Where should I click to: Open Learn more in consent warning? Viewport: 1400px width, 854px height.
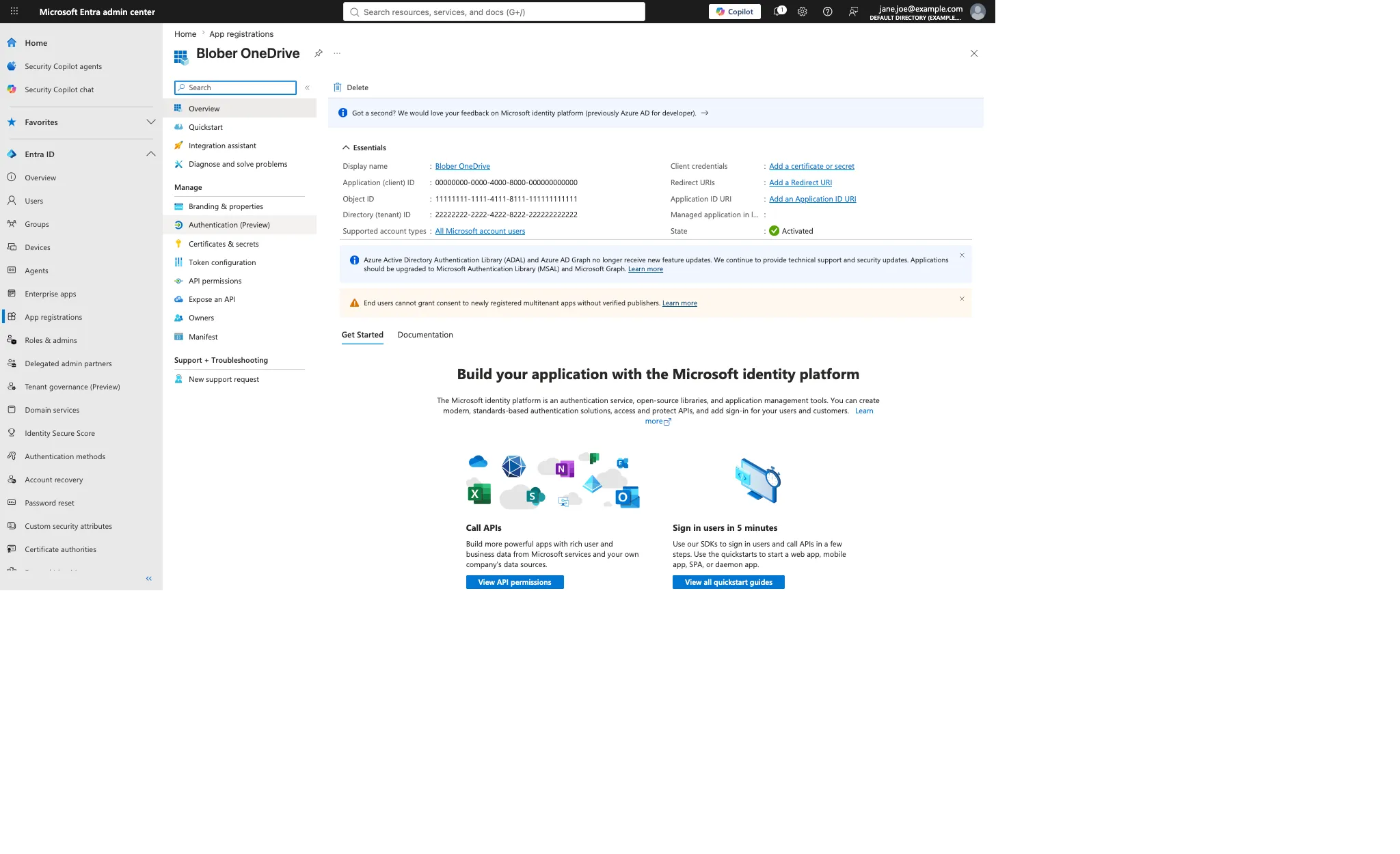coord(679,303)
